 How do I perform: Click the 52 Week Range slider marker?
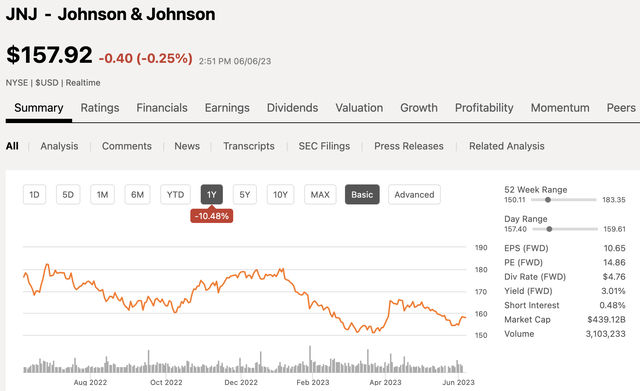click(x=548, y=200)
